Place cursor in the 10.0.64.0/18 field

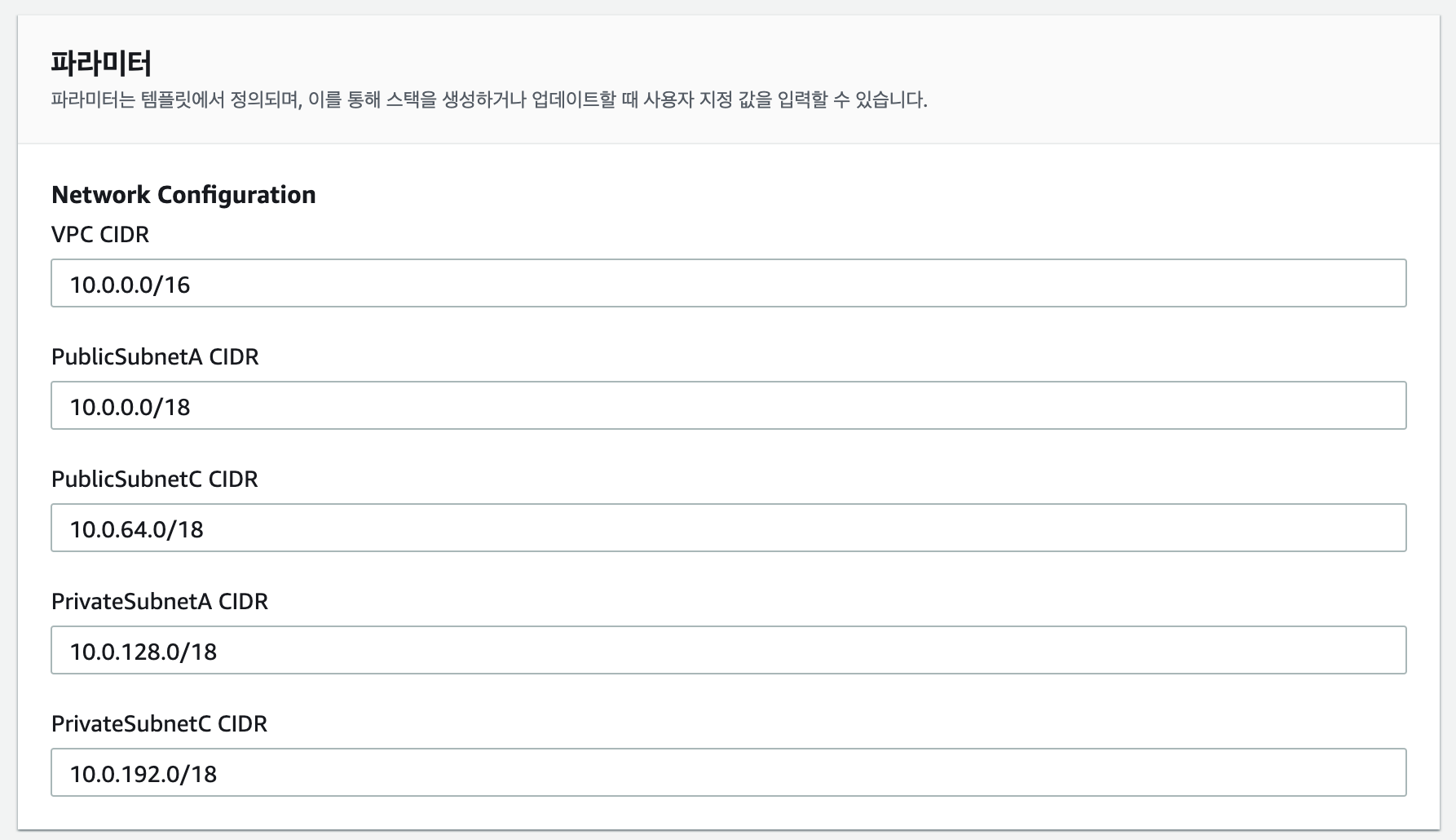(137, 528)
